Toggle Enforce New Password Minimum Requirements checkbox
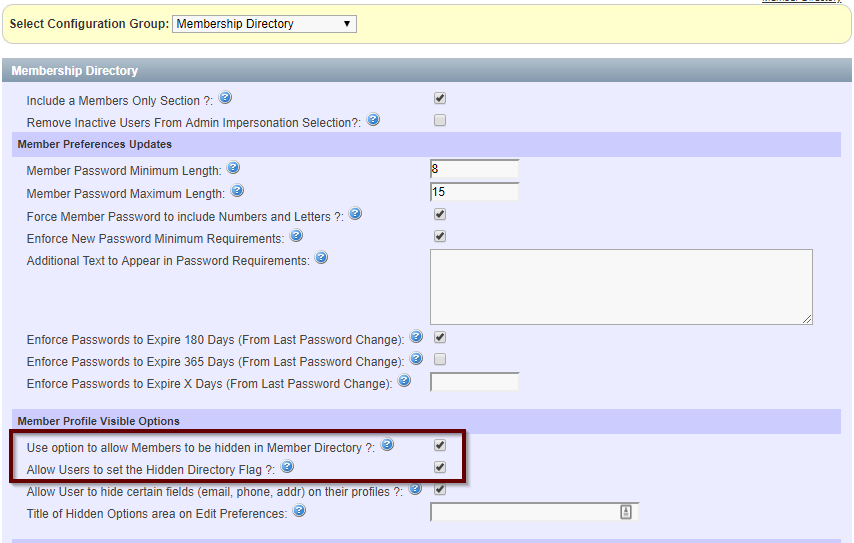Viewport: 854px width, 543px height. click(440, 236)
